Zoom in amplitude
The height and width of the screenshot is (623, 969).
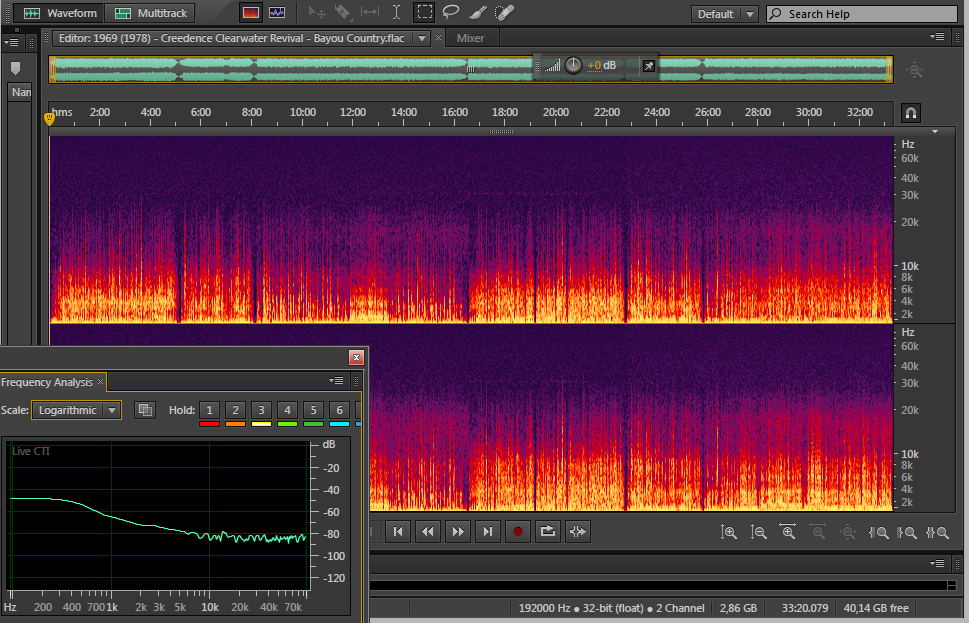(729, 532)
